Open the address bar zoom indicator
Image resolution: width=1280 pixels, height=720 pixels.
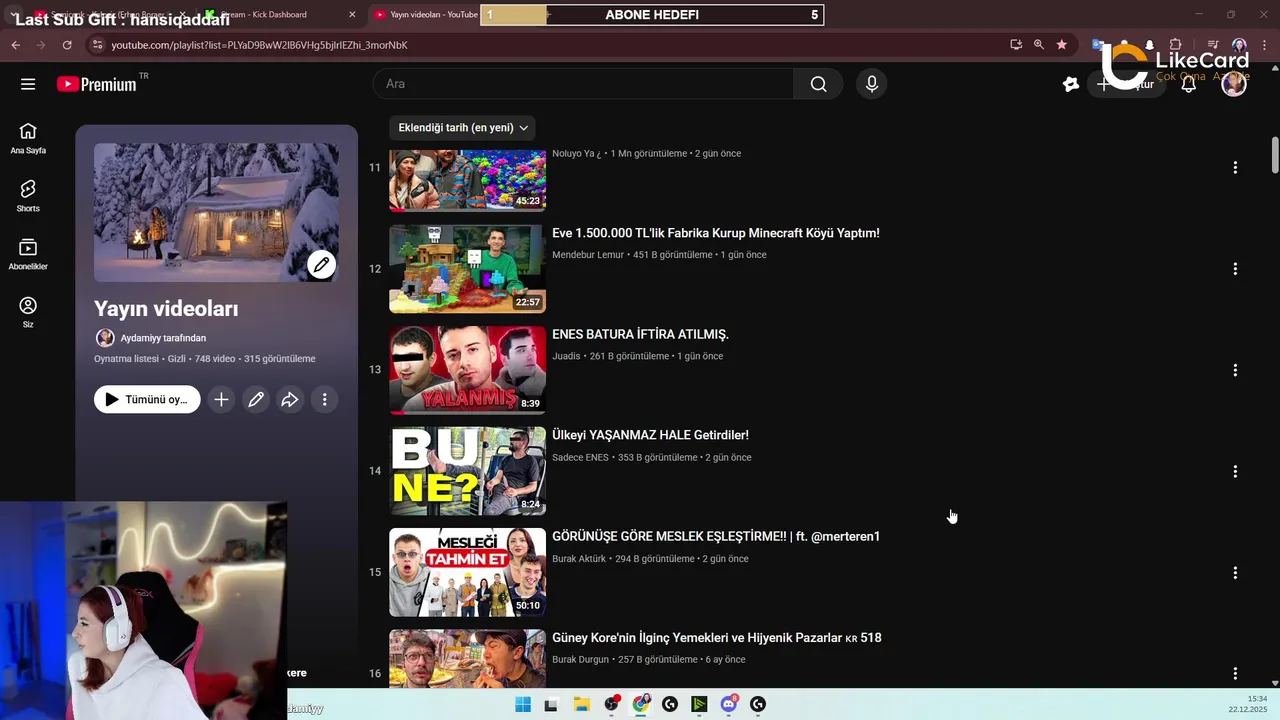(x=1039, y=45)
